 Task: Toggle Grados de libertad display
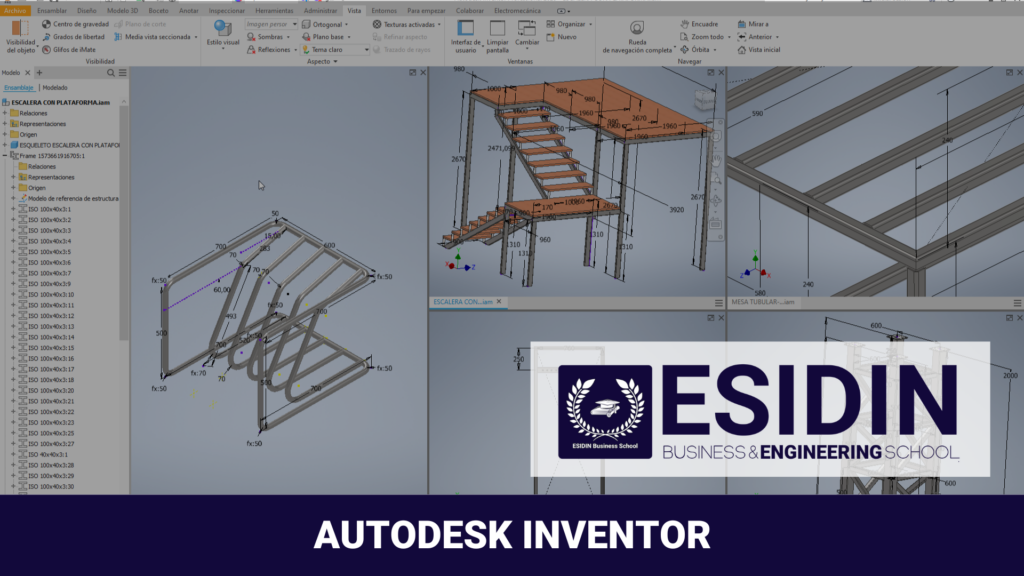[x=73, y=37]
